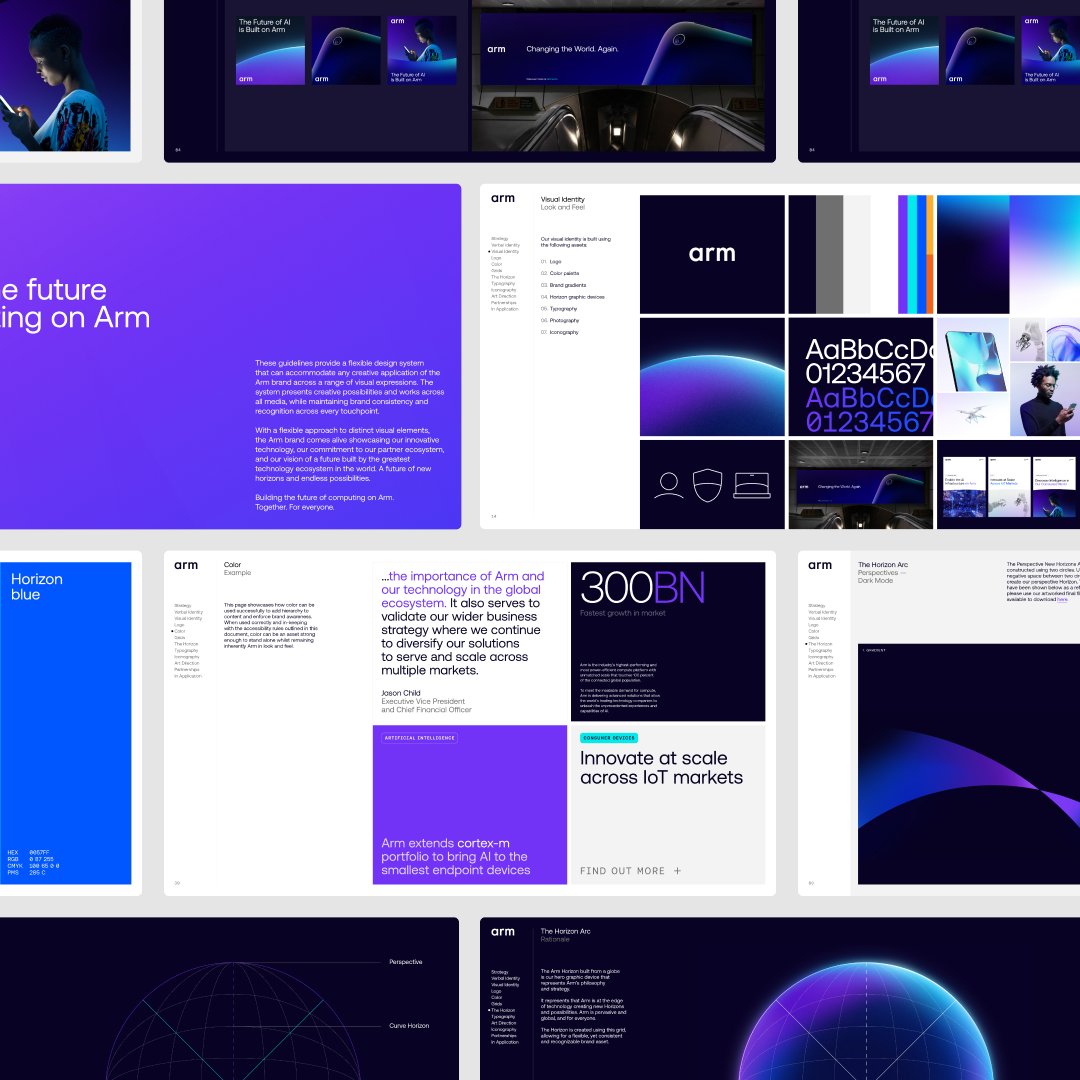1080x1080 pixels.
Task: Select Typography in Horizon Arc Rationale page nav
Action: tap(503, 1017)
